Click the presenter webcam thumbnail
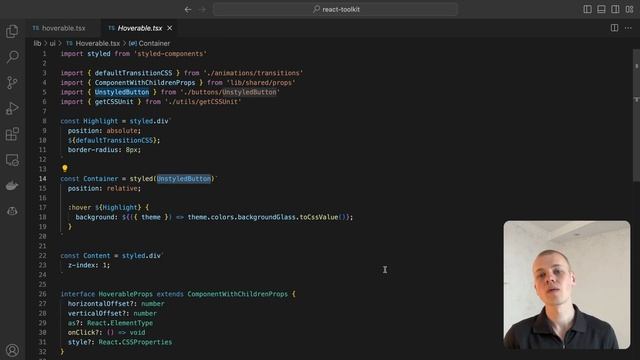 click(567, 285)
